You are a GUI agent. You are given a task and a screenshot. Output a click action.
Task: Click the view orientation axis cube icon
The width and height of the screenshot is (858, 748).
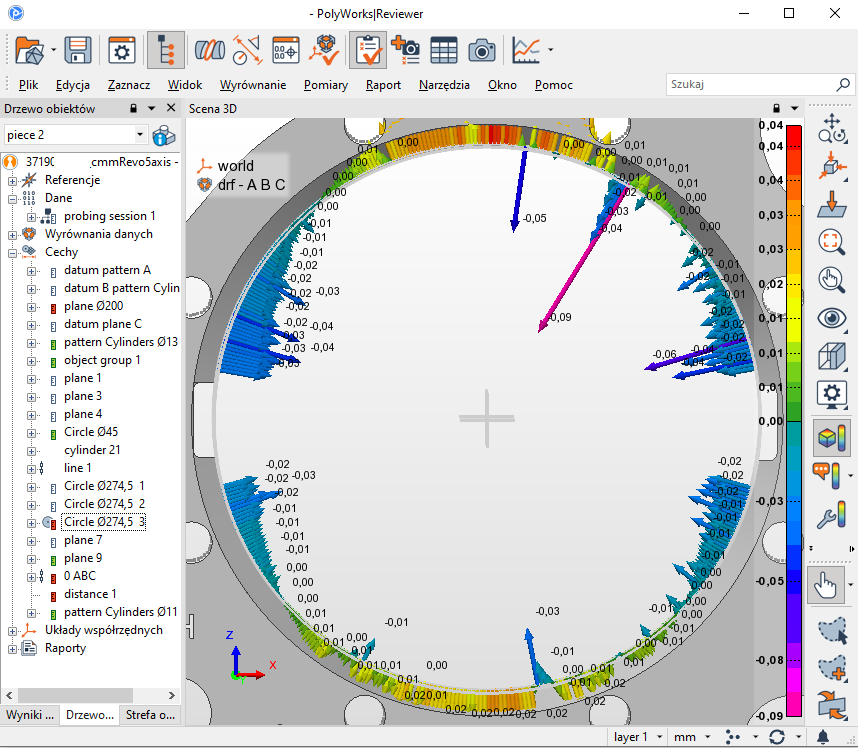(x=832, y=166)
